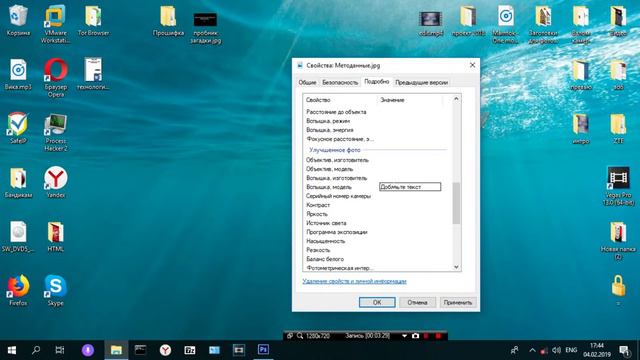Select the mp4 video thumbnail on desktop
This screenshot has width=640, height=360.
point(431,24)
